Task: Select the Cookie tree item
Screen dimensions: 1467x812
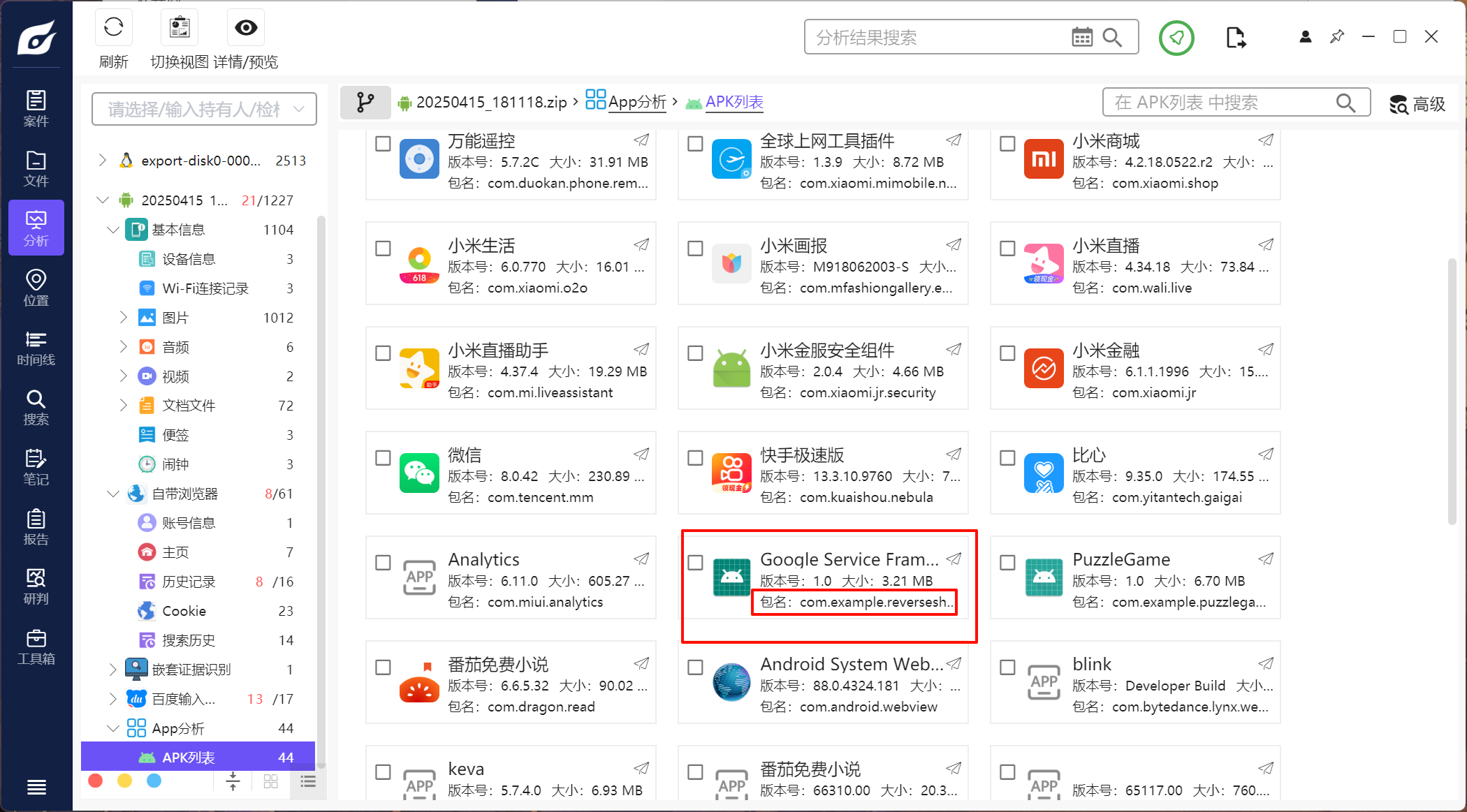Action: 198,611
